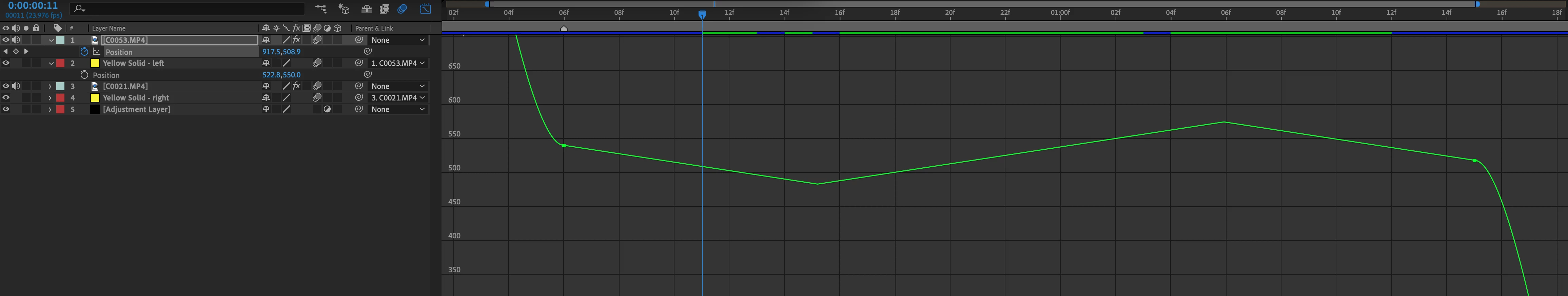
Task: Open parent dropdown for Adjustment Layer
Action: pos(397,109)
